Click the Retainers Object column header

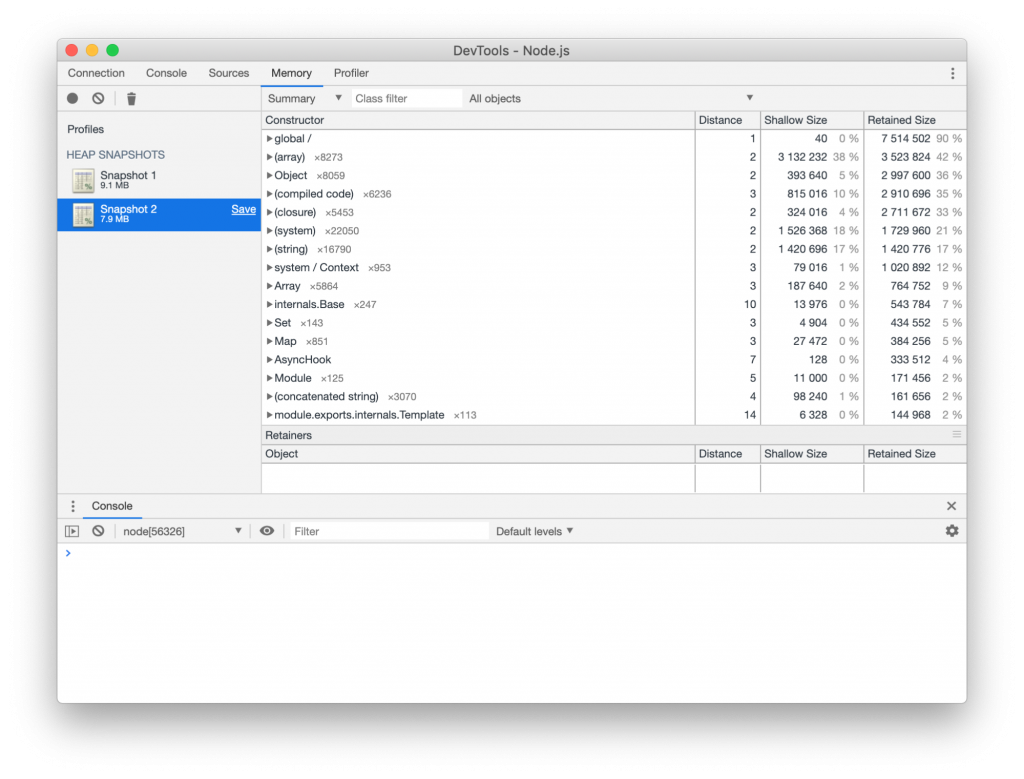pyautogui.click(x=478, y=454)
